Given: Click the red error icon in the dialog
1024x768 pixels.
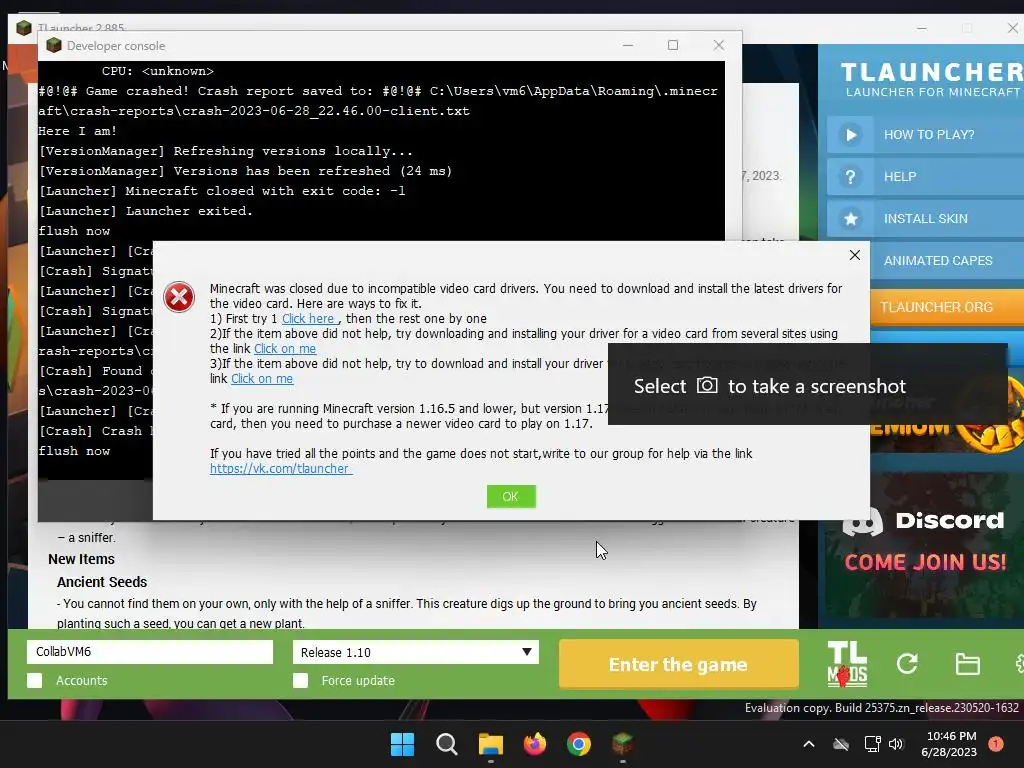Looking at the screenshot, I should pyautogui.click(x=179, y=297).
